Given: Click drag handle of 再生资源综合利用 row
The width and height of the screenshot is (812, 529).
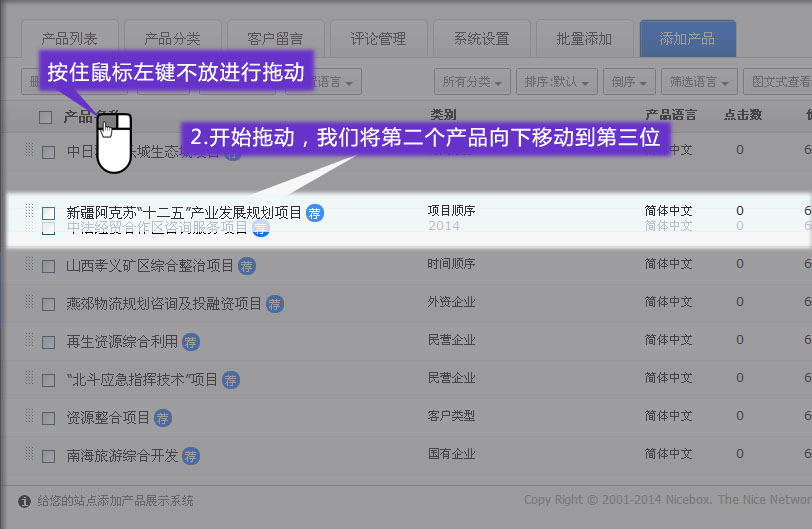Looking at the screenshot, I should coord(29,341).
